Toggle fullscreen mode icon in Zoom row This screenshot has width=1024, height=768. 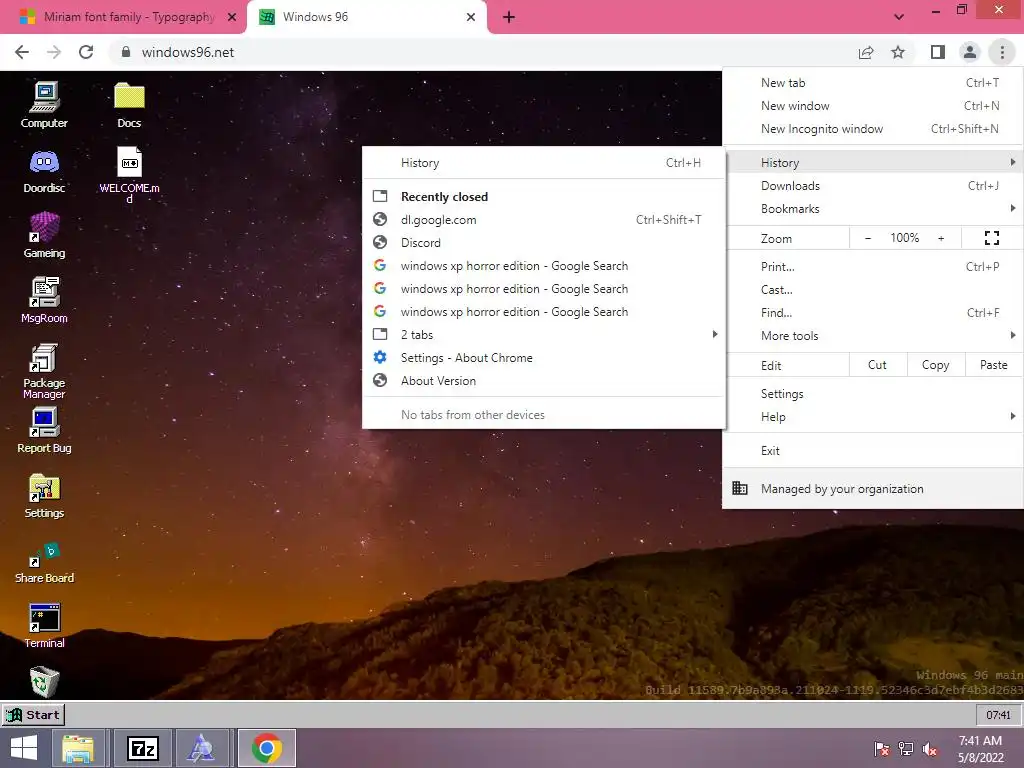click(x=991, y=238)
